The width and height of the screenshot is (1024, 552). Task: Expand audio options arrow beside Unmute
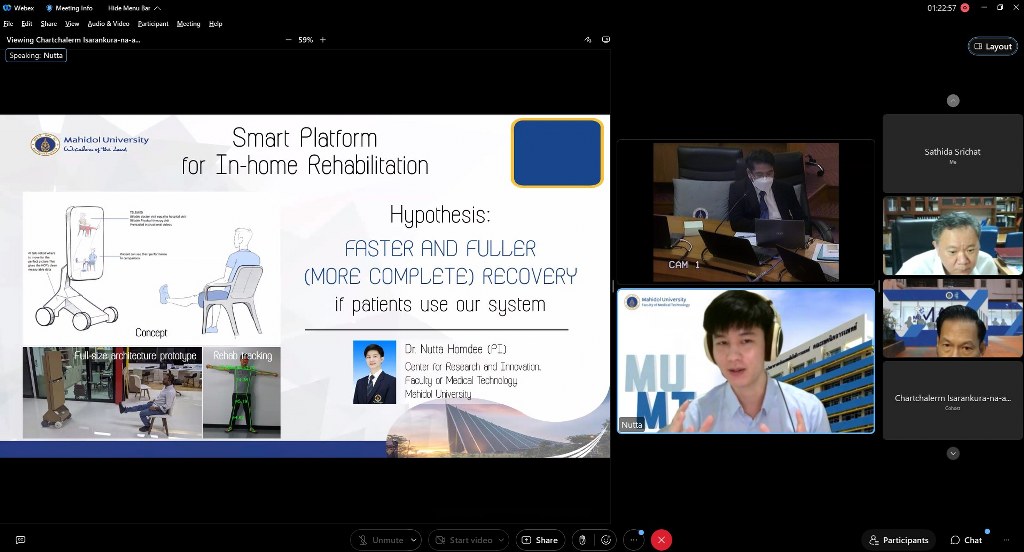(x=414, y=540)
